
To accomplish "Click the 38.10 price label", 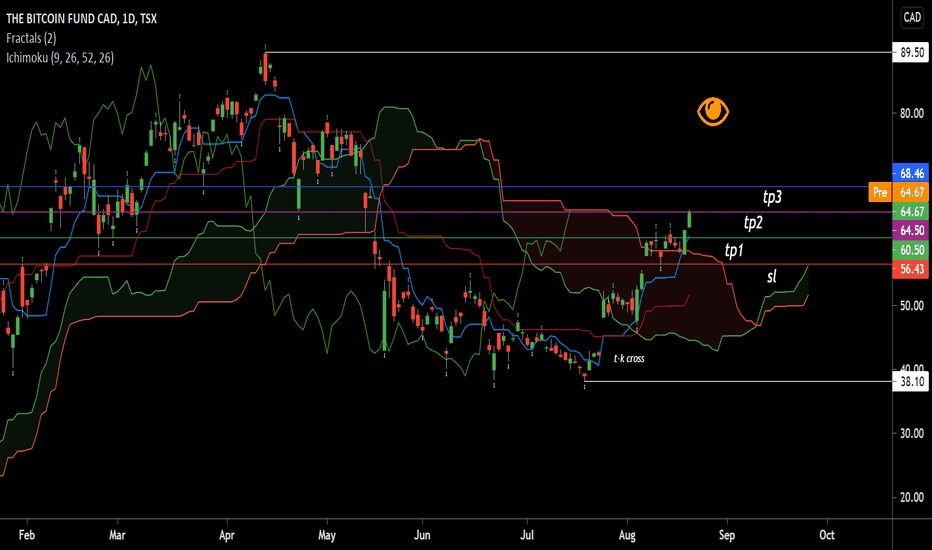I will pos(911,382).
